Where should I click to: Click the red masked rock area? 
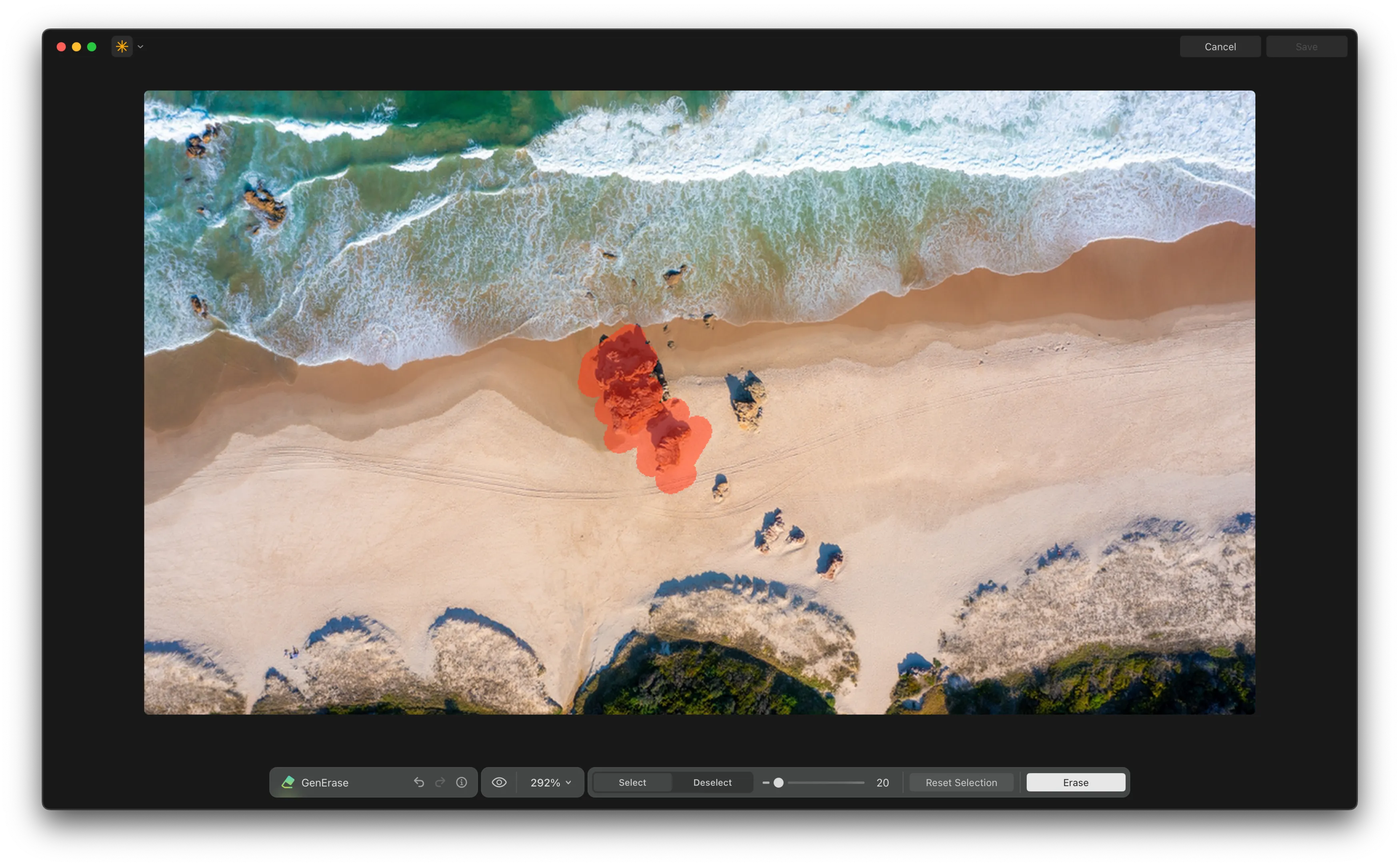click(630, 390)
